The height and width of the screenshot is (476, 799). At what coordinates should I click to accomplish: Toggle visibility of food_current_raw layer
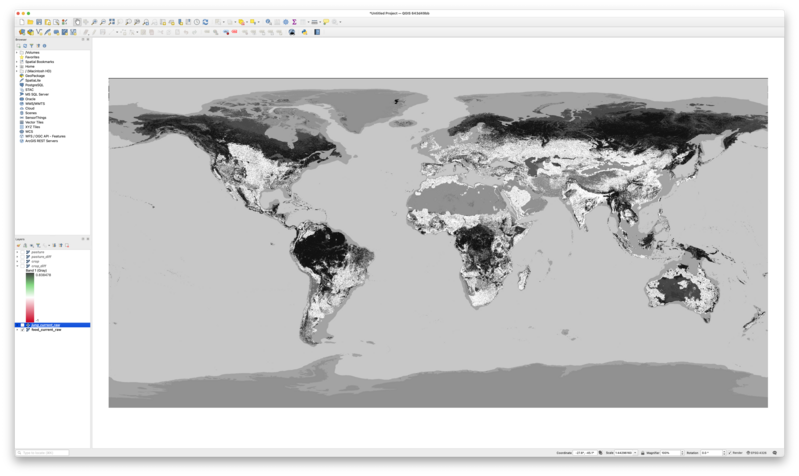(22, 329)
